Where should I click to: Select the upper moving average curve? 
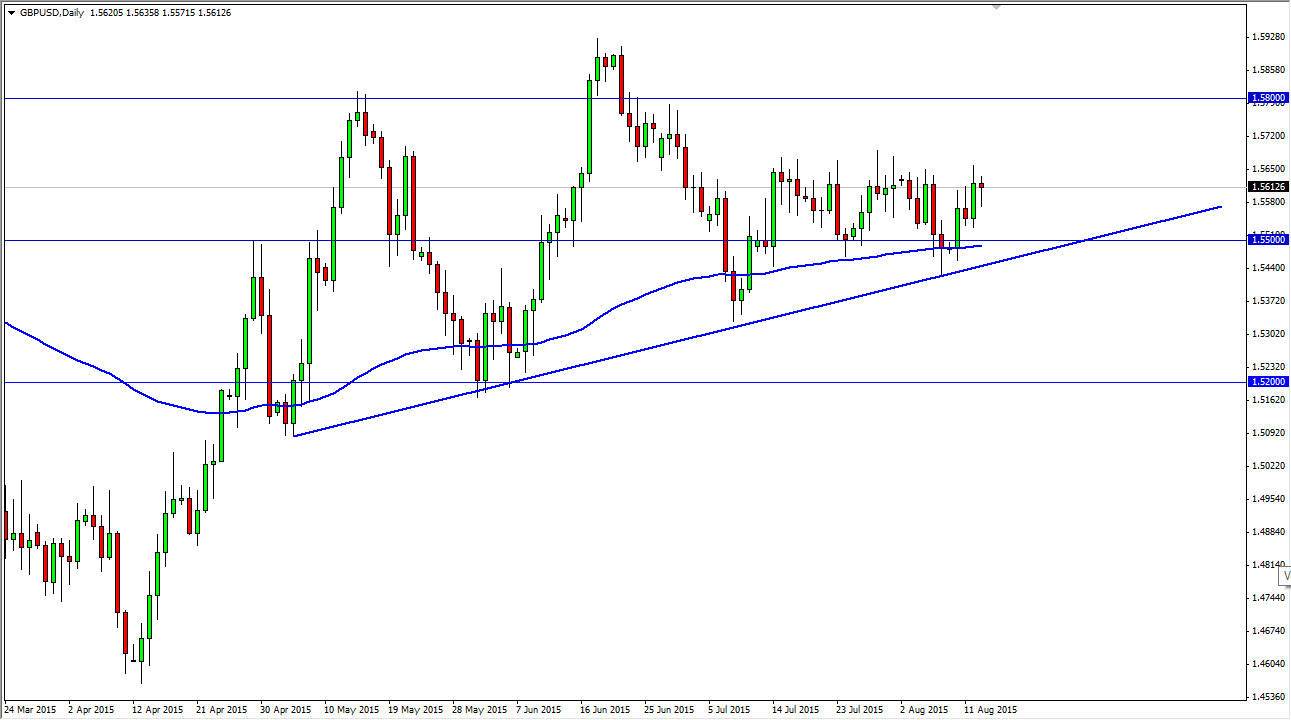tap(800, 265)
